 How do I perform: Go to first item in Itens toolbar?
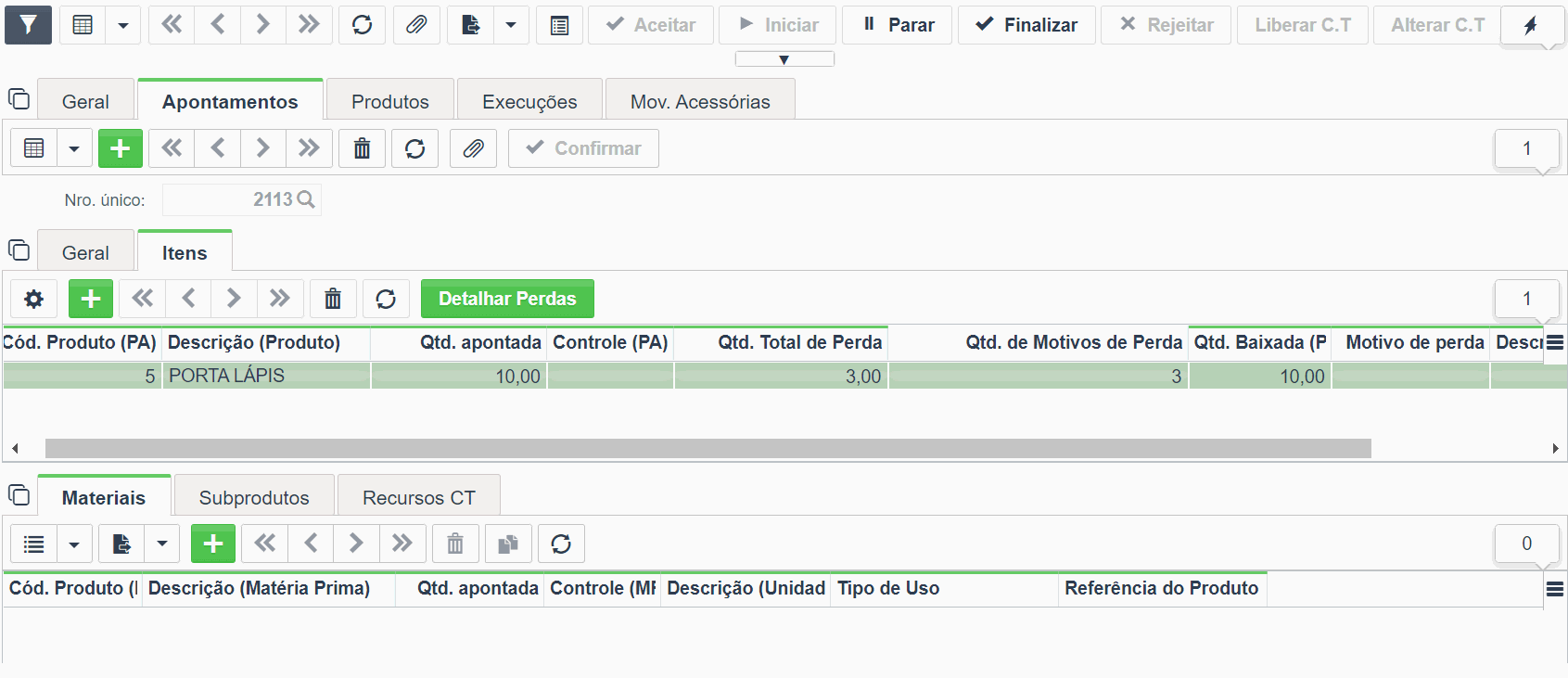142,299
